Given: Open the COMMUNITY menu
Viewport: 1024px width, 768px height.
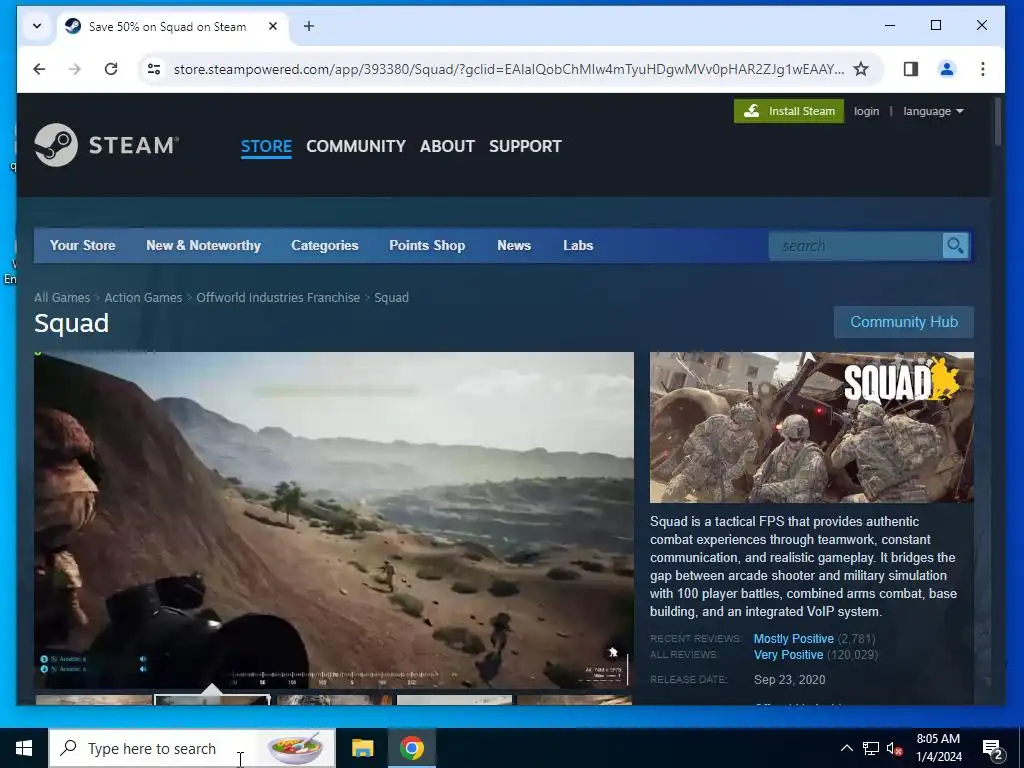Looking at the screenshot, I should pos(356,146).
